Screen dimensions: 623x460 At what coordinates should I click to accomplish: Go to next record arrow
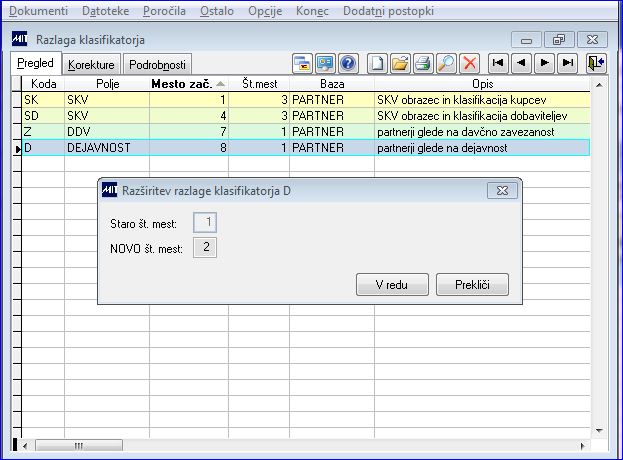pyautogui.click(x=544, y=63)
